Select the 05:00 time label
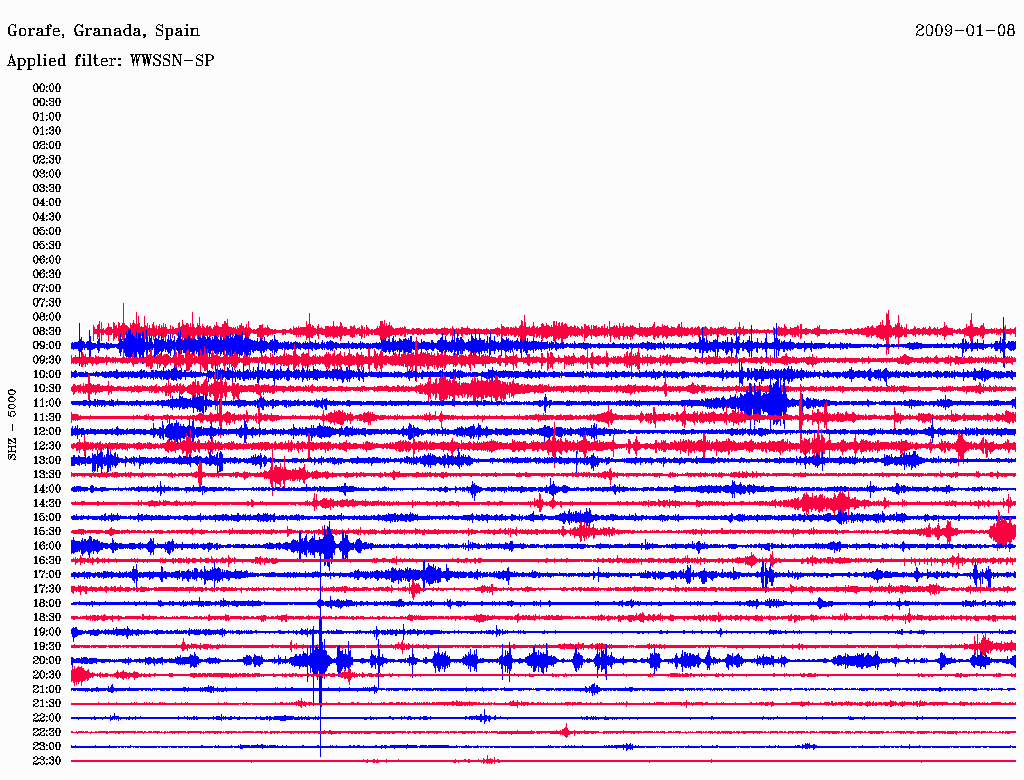1024x780 pixels. pyautogui.click(x=46, y=231)
